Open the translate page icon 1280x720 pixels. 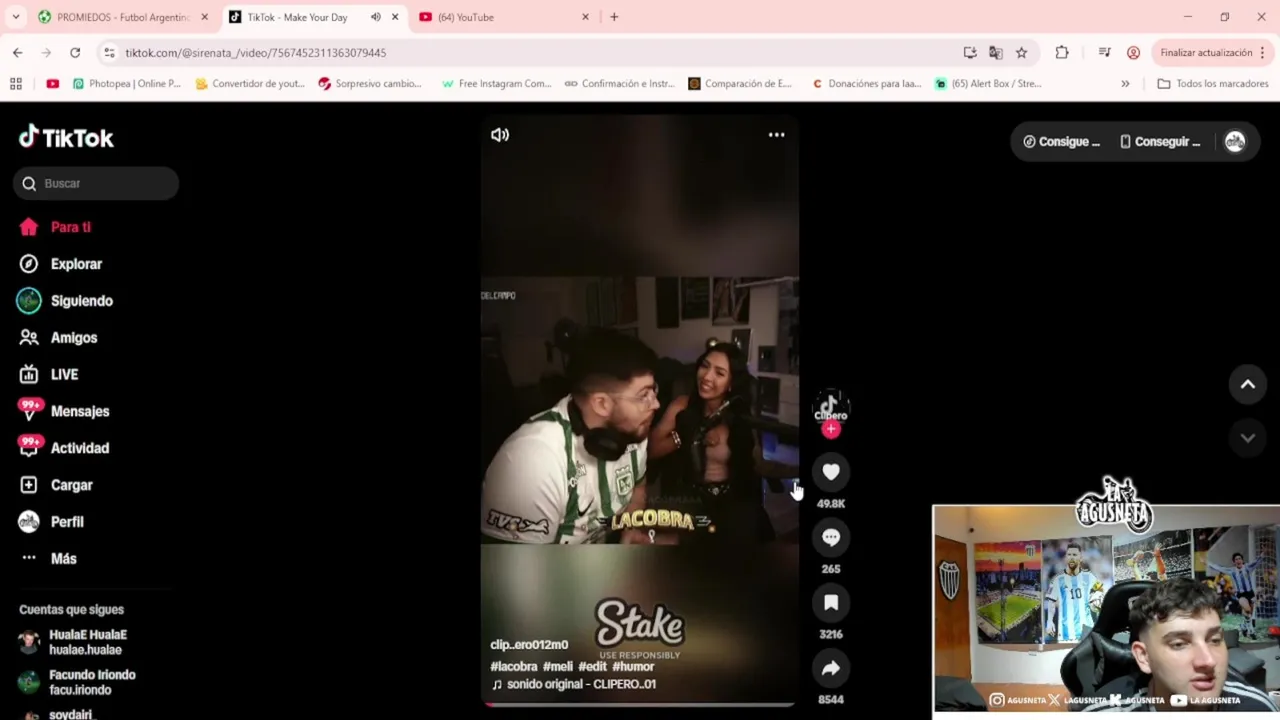click(x=996, y=52)
